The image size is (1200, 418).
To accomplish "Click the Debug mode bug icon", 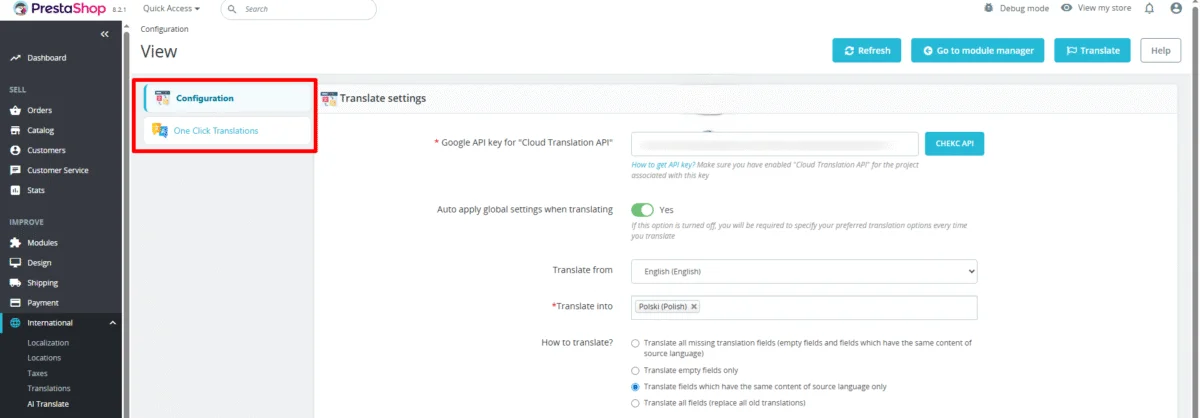I will pos(990,8).
